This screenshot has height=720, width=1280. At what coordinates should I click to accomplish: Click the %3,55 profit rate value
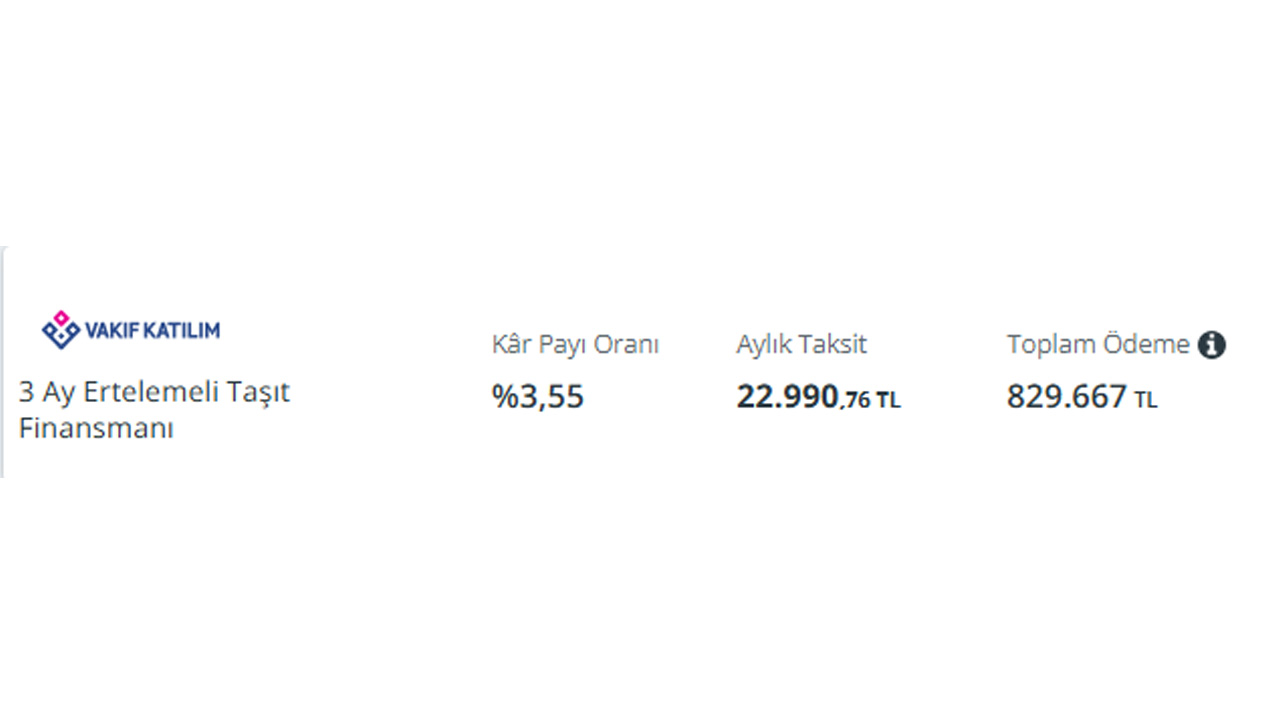tap(538, 397)
